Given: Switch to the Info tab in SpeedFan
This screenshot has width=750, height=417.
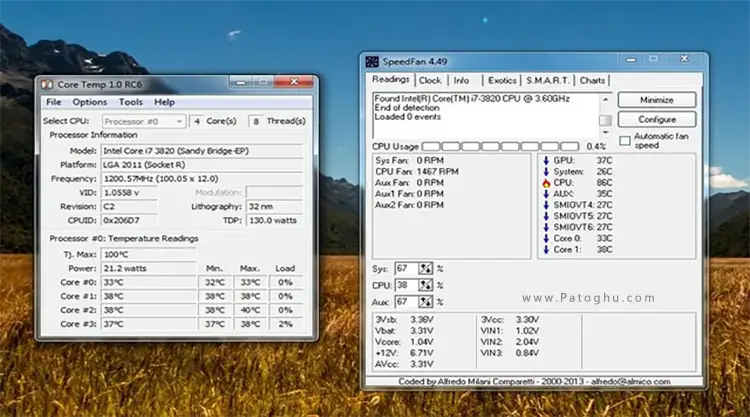Looking at the screenshot, I should click(x=461, y=80).
